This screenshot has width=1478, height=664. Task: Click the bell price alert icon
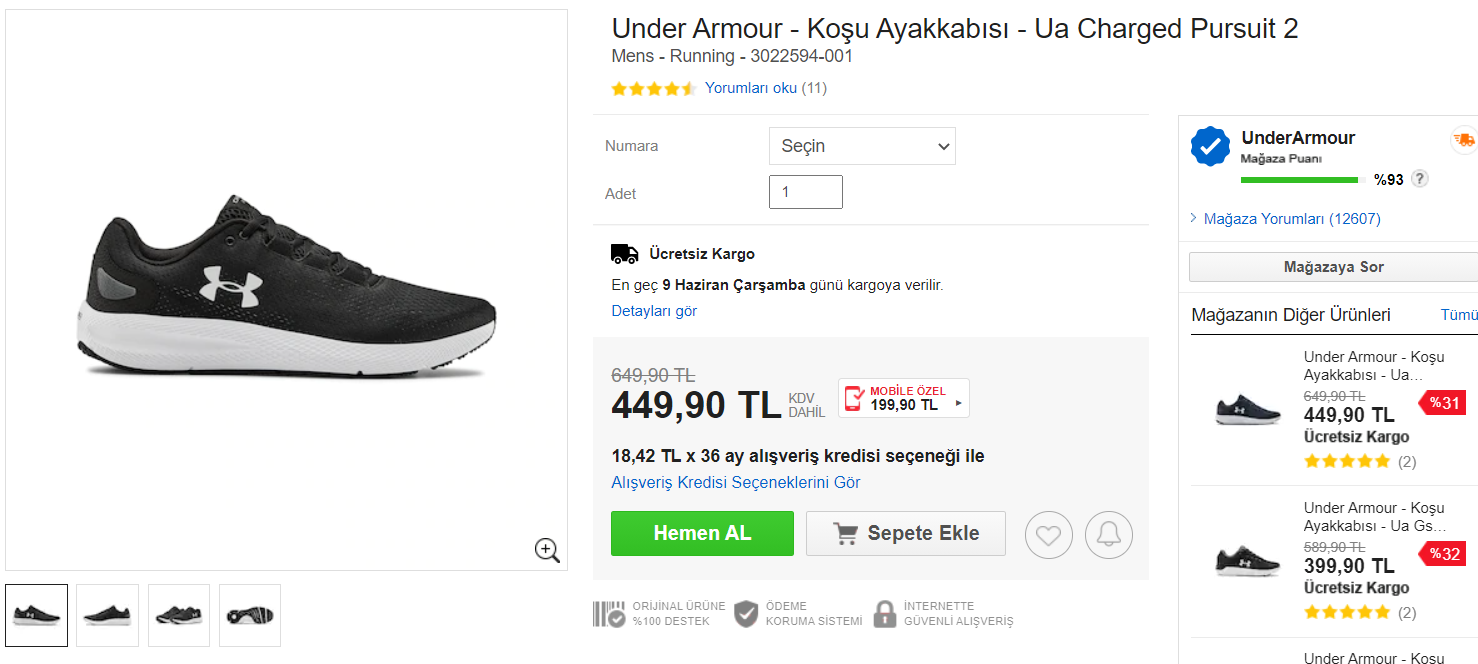[1109, 535]
